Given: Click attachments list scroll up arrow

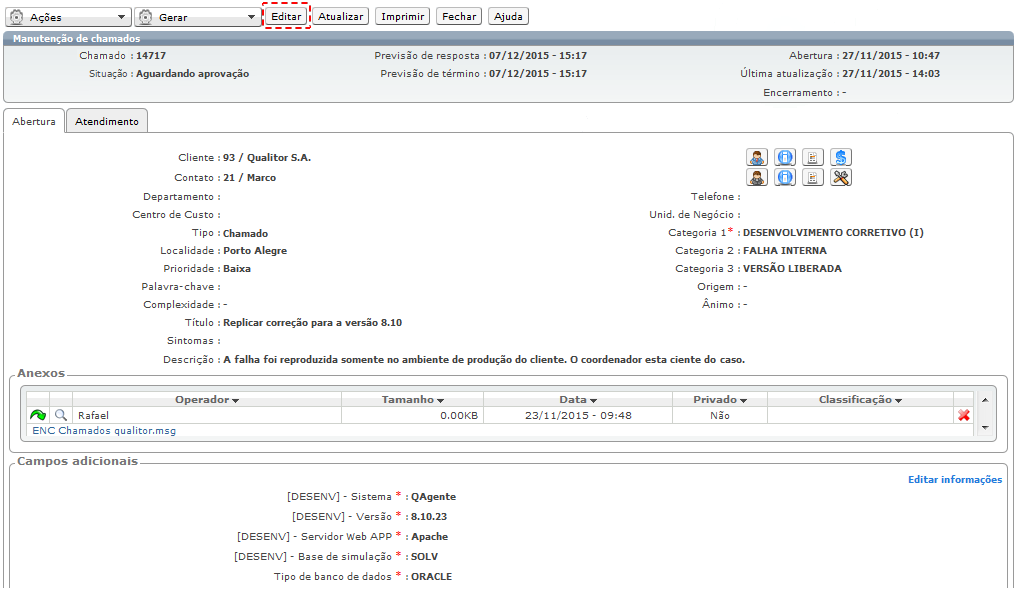Looking at the screenshot, I should [x=985, y=400].
